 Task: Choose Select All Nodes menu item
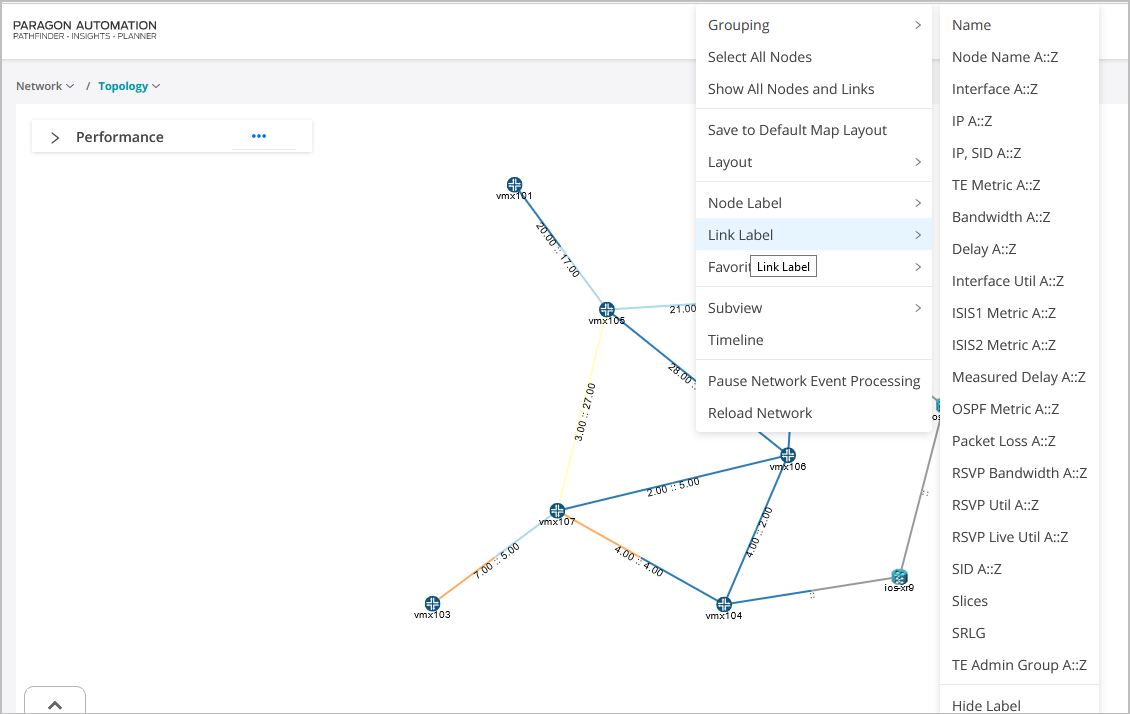click(760, 57)
